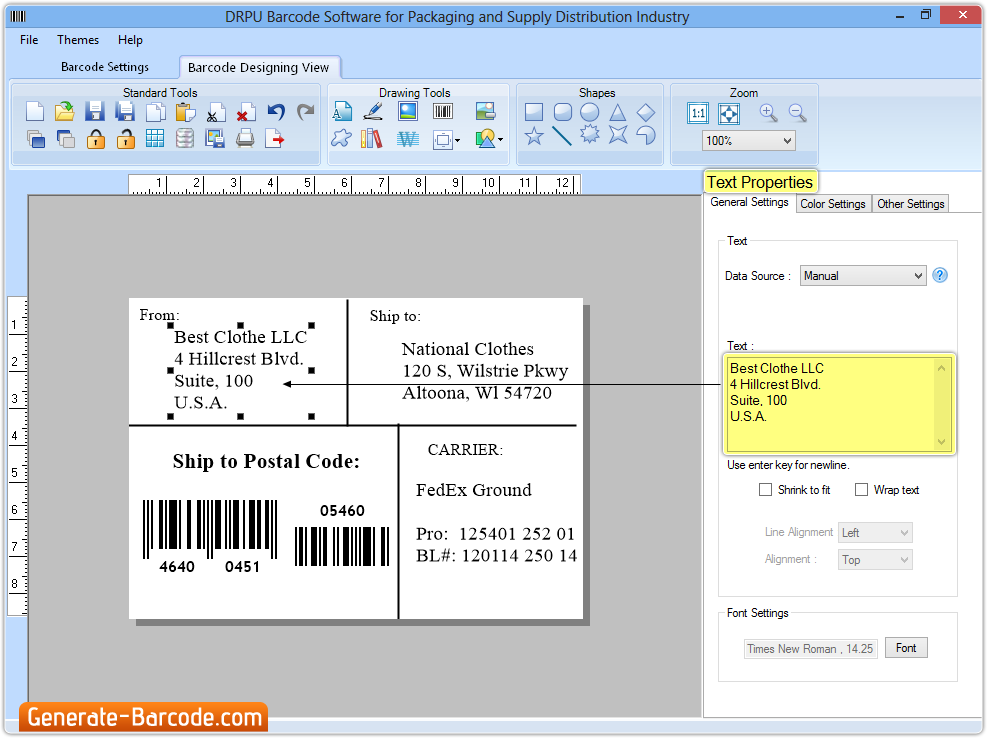987x738 pixels.
Task: Expand the Alignment dropdown showing Top
Action: pos(874,560)
